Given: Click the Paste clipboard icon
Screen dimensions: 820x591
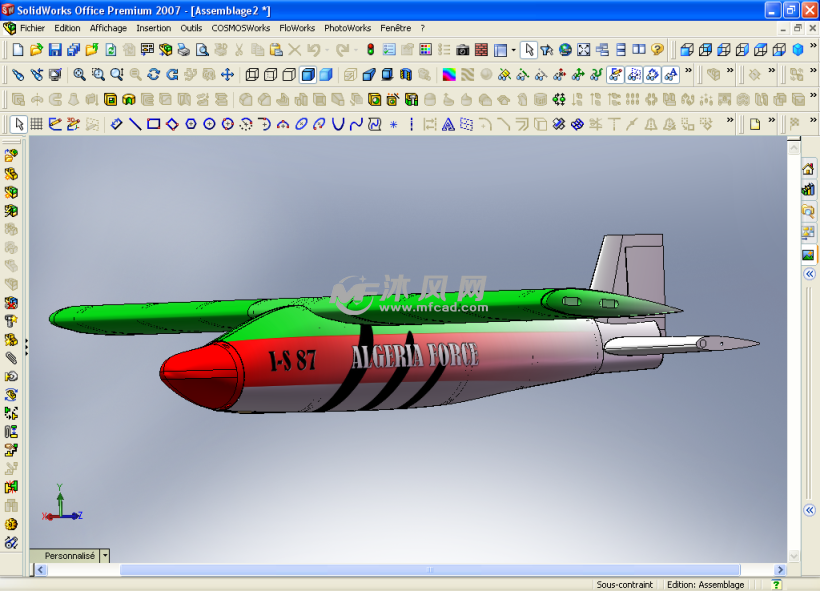Looking at the screenshot, I should [276, 50].
